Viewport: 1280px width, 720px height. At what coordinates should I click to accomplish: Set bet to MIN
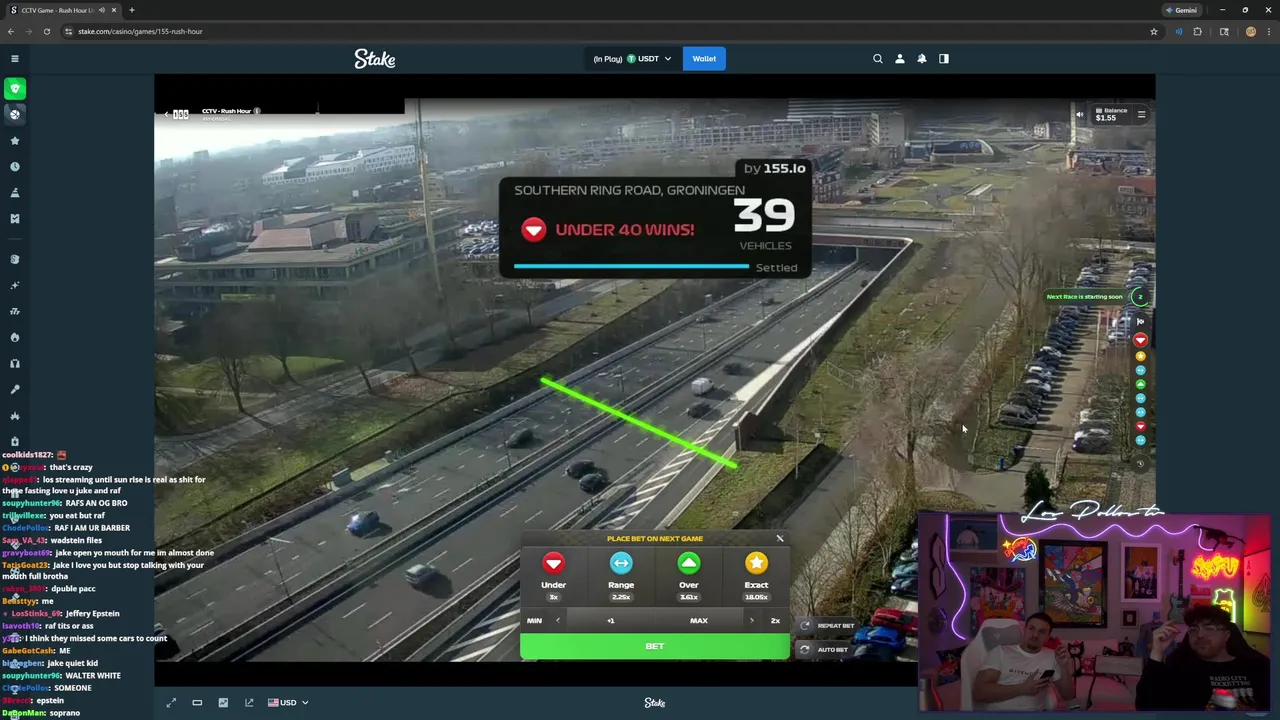point(534,621)
